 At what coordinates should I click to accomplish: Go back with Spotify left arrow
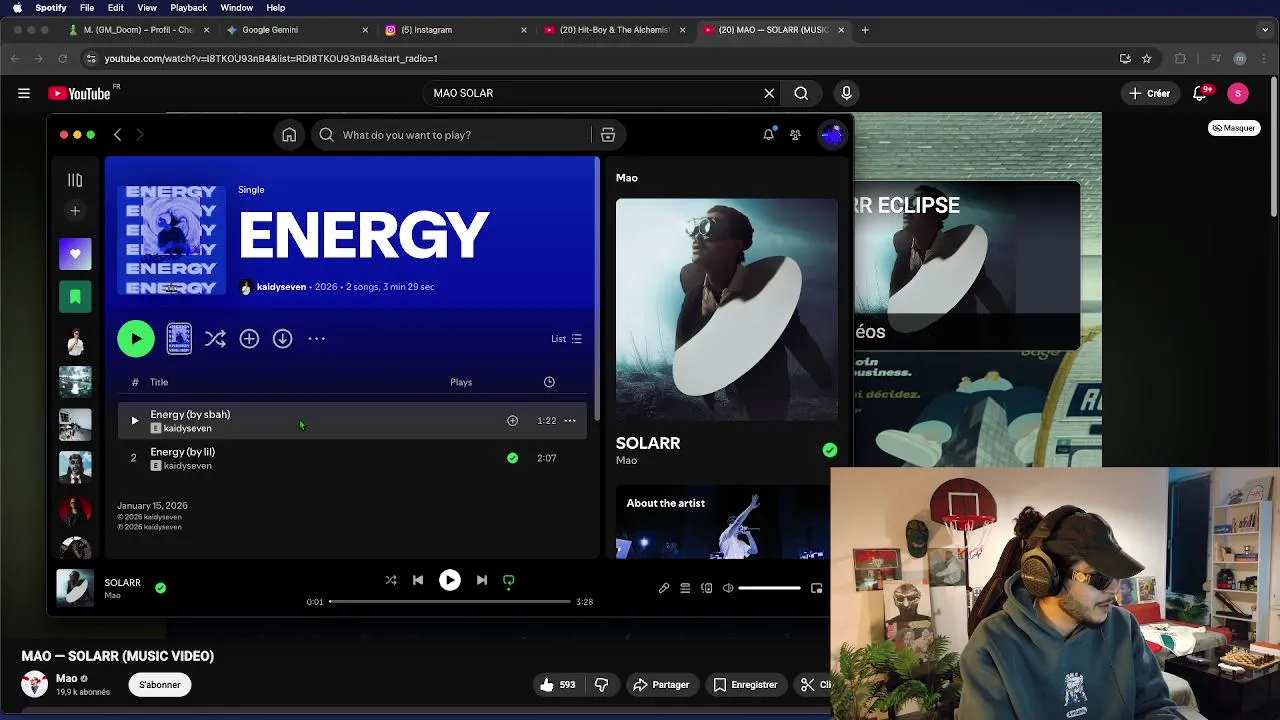(x=117, y=135)
